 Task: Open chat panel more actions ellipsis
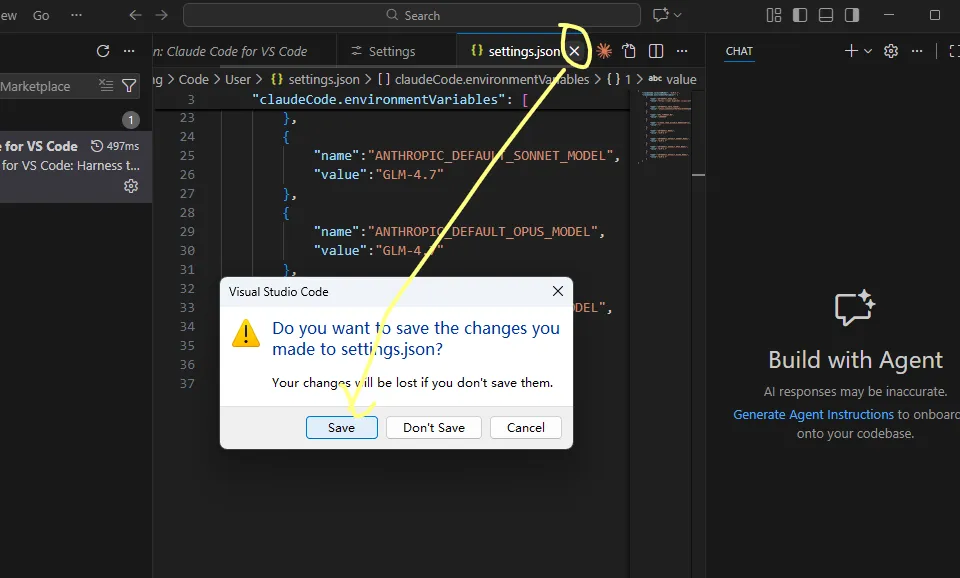coord(917,51)
